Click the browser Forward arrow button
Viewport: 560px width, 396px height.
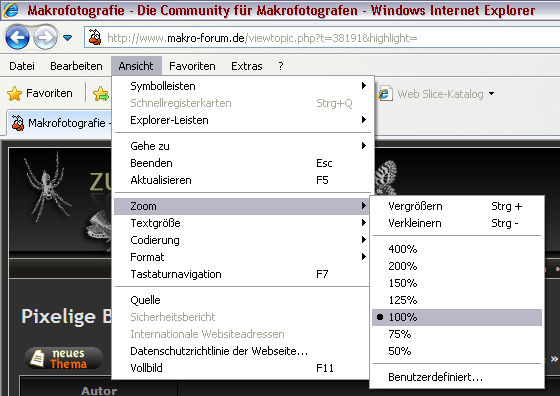pos(45,37)
